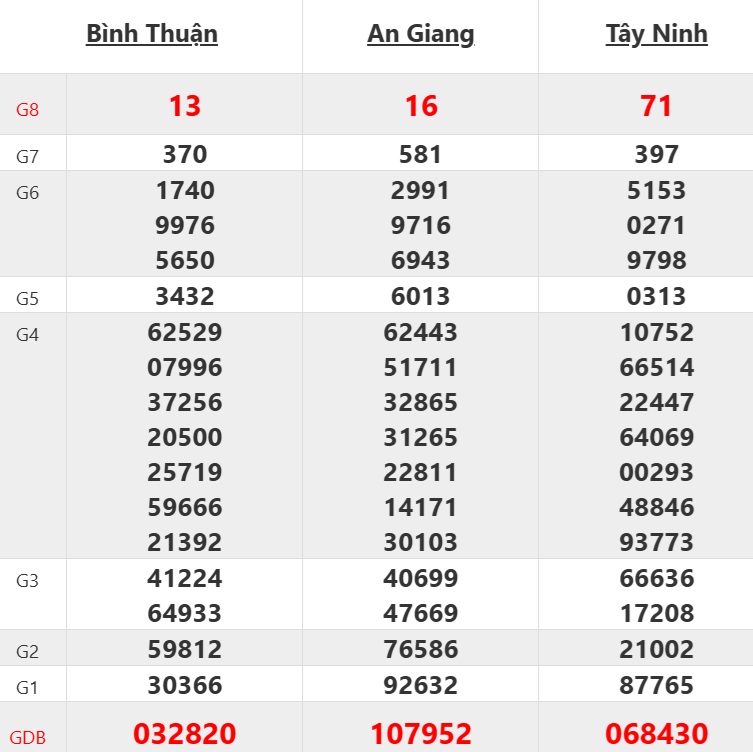Select the G1 prize row label

coord(27,688)
